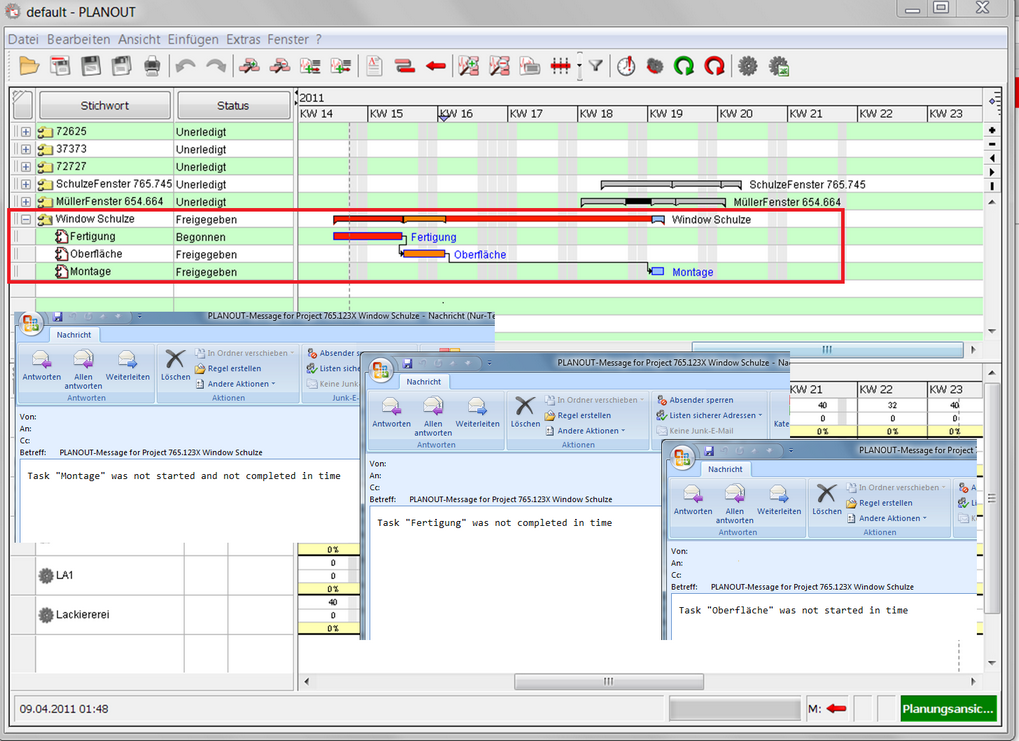Expand the 72625 project row
The height and width of the screenshot is (741, 1019).
click(25, 132)
